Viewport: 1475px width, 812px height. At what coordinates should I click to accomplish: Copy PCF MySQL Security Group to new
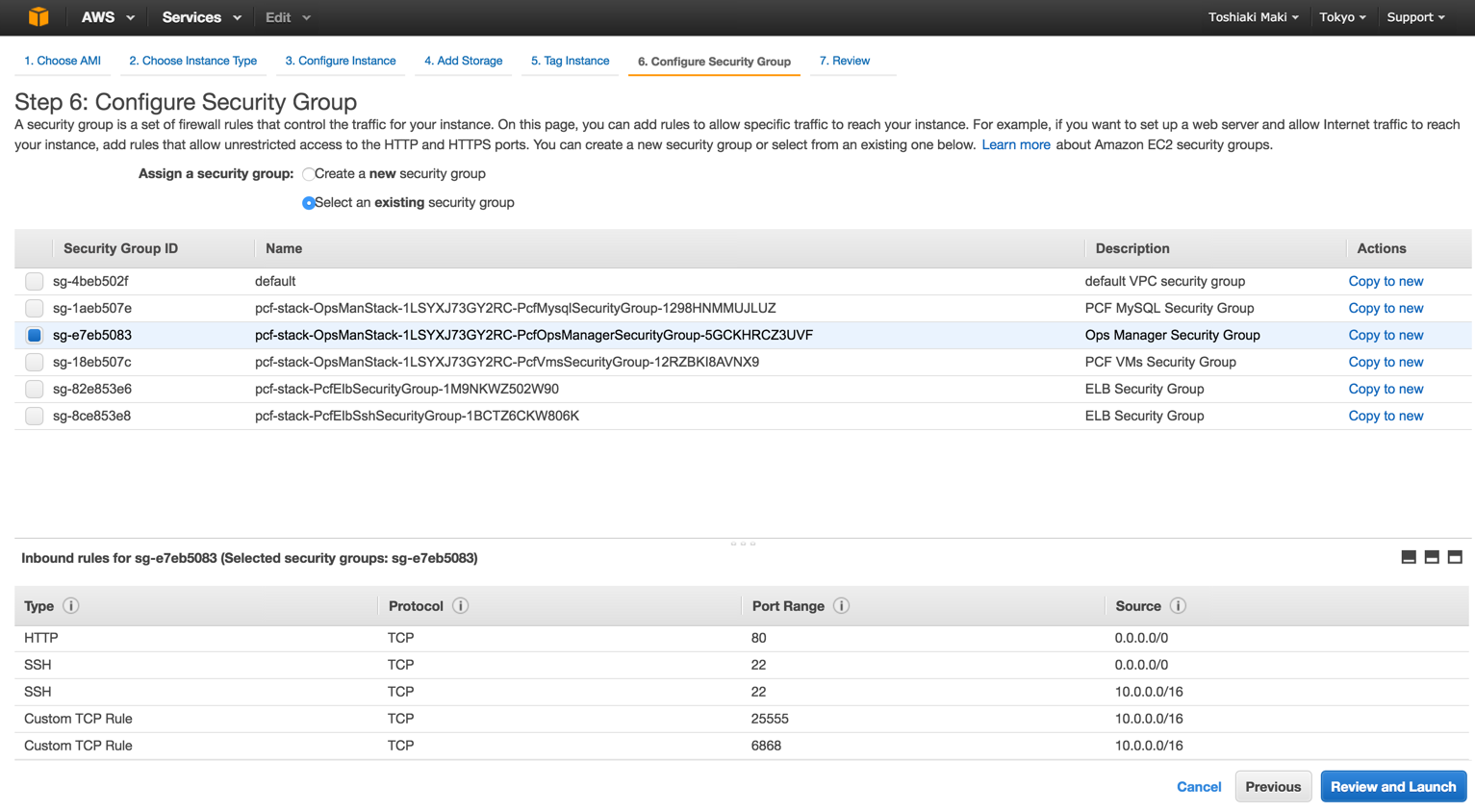tap(1386, 309)
